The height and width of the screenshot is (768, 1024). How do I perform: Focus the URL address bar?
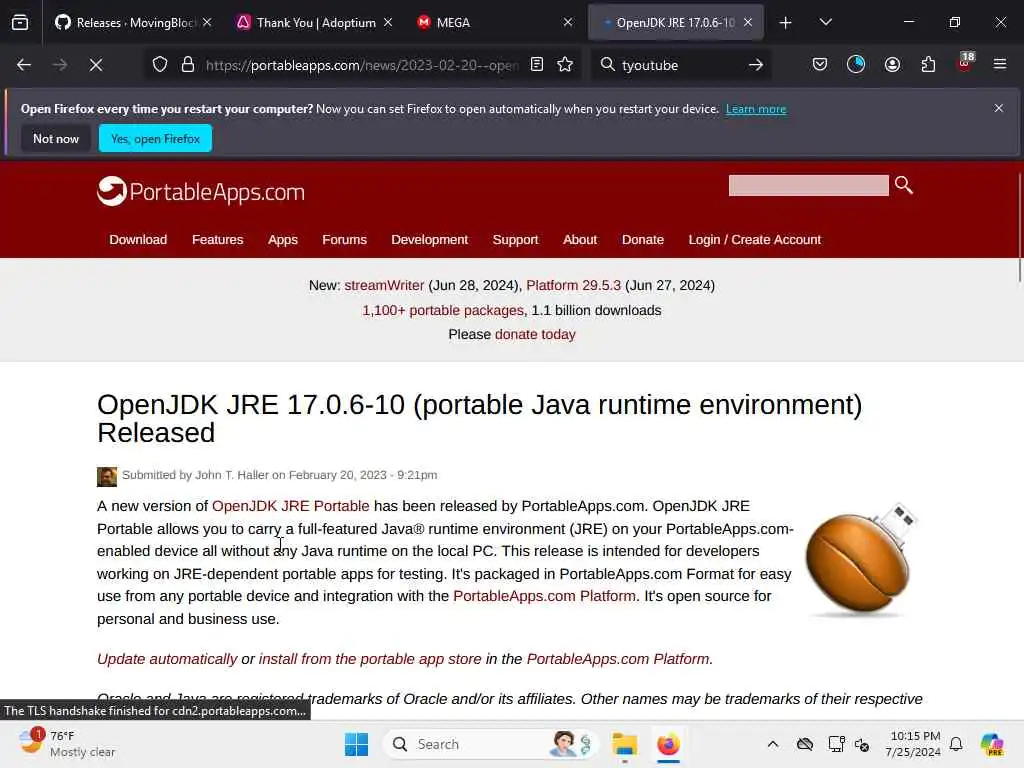[362, 65]
